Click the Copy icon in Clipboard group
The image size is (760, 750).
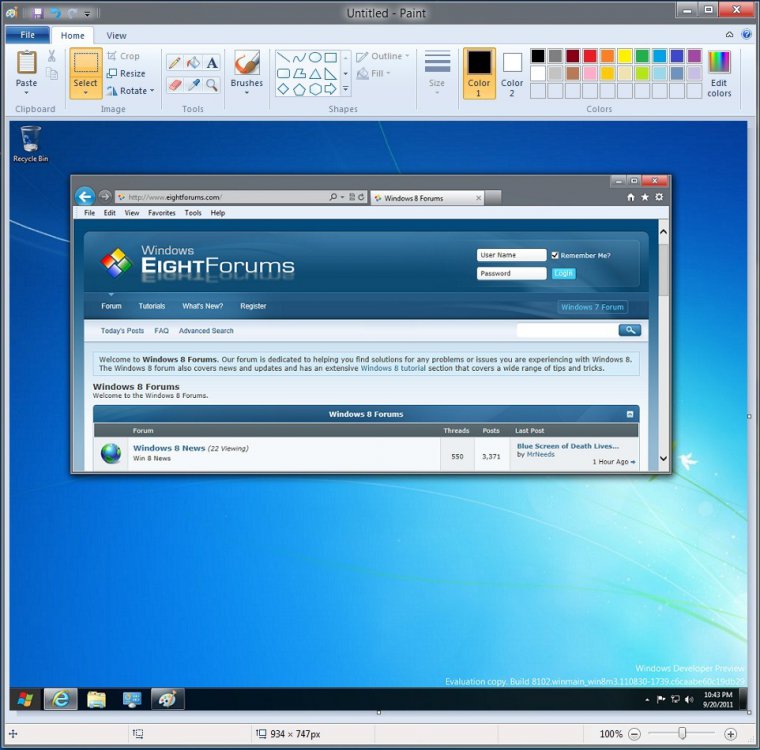[x=52, y=74]
